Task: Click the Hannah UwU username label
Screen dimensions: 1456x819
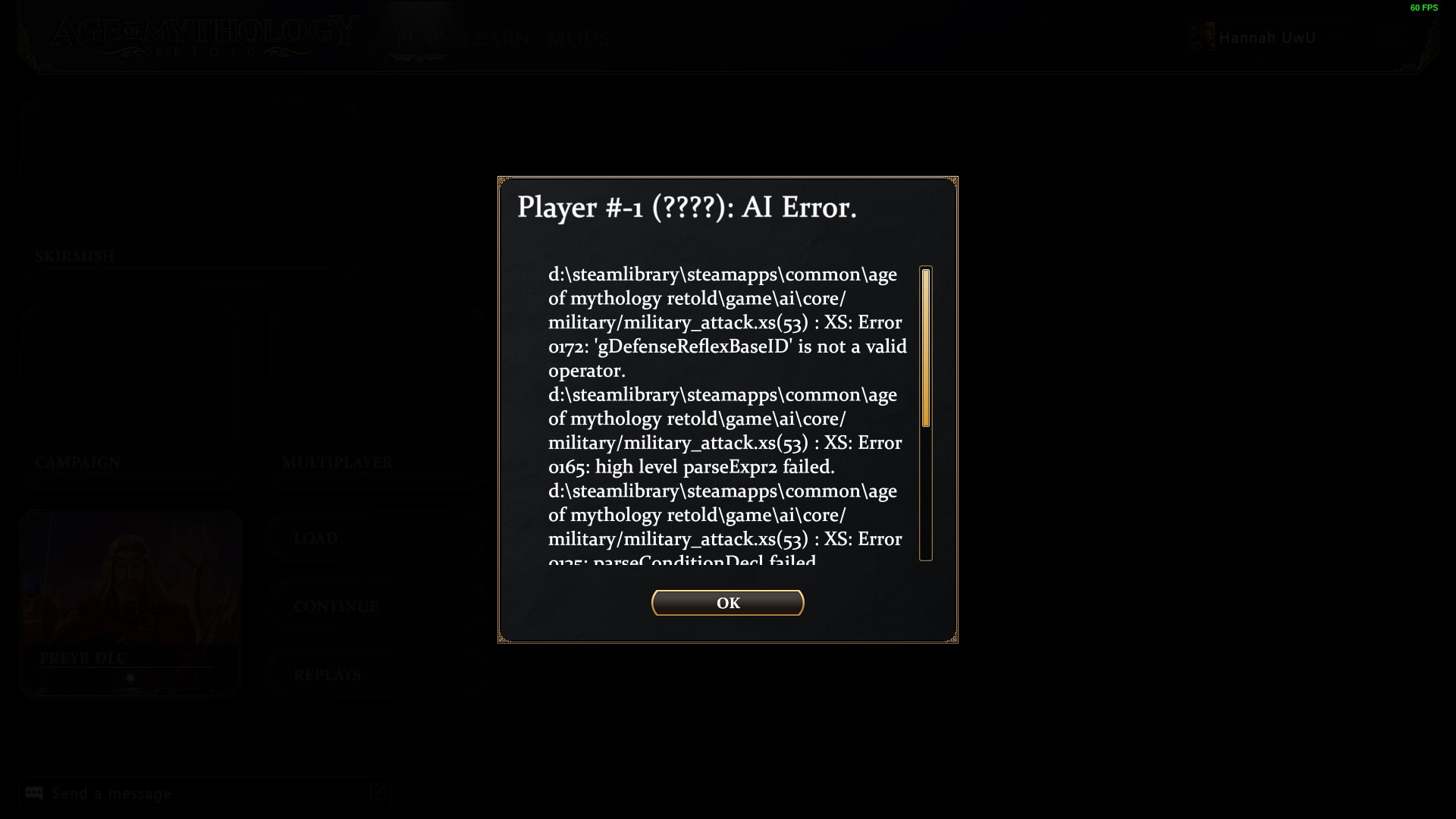Action: pos(1266,37)
